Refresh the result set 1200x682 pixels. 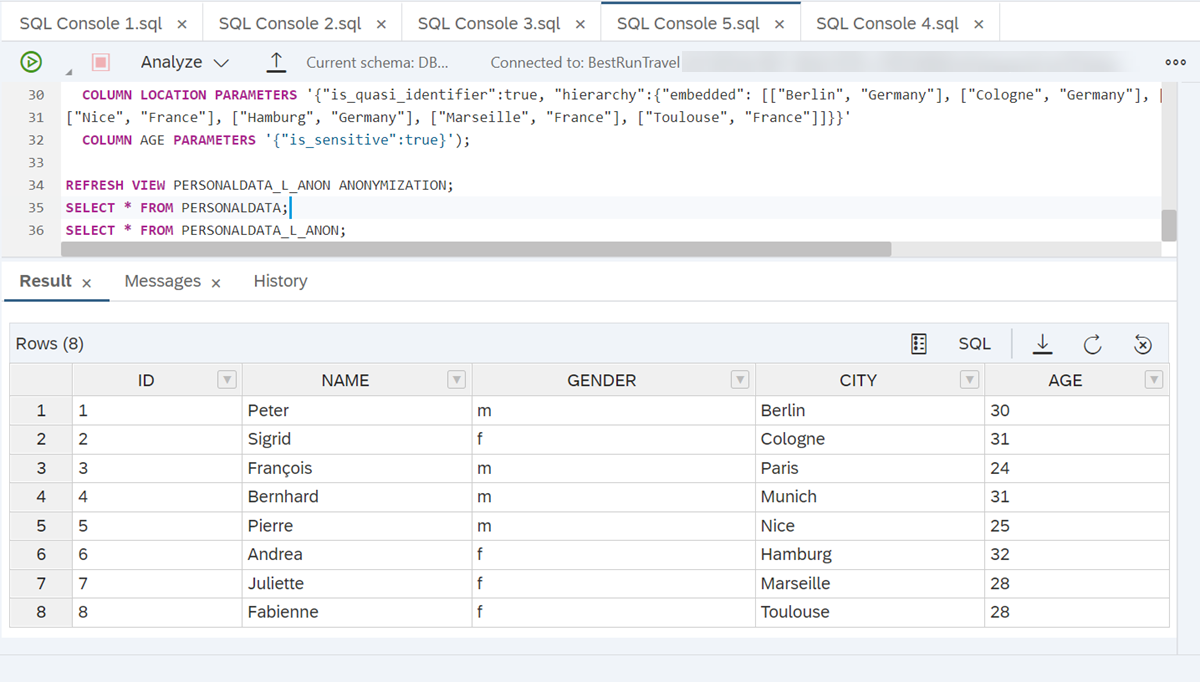coord(1092,344)
